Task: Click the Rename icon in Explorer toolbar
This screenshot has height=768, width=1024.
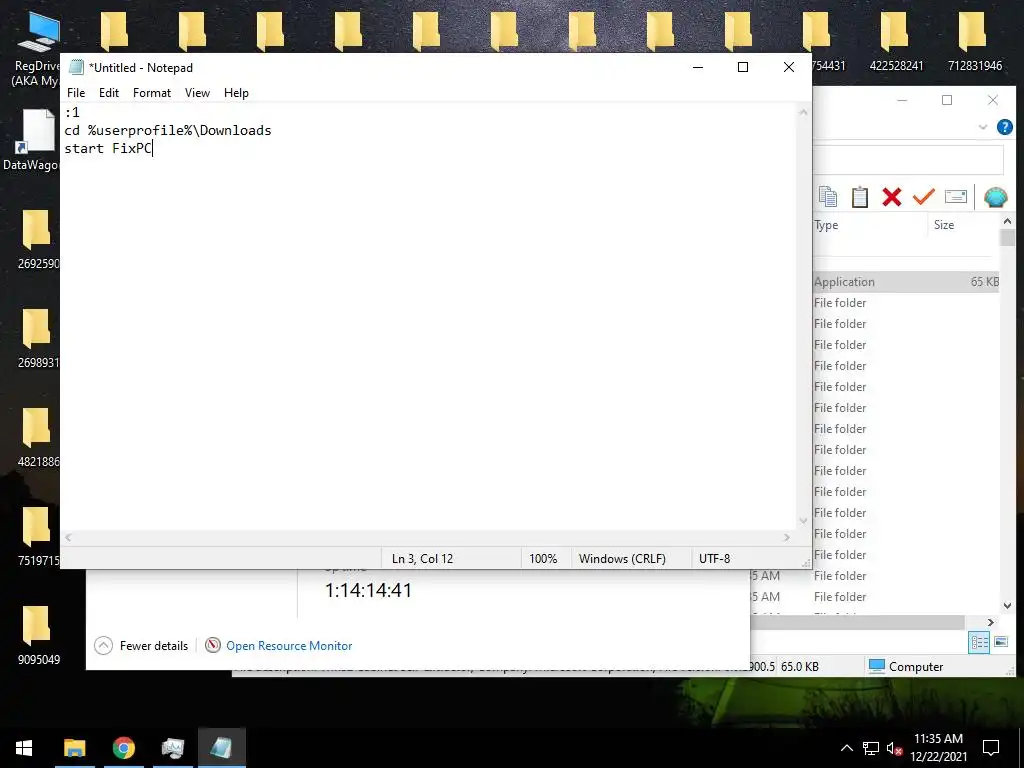Action: pyautogui.click(x=955, y=197)
